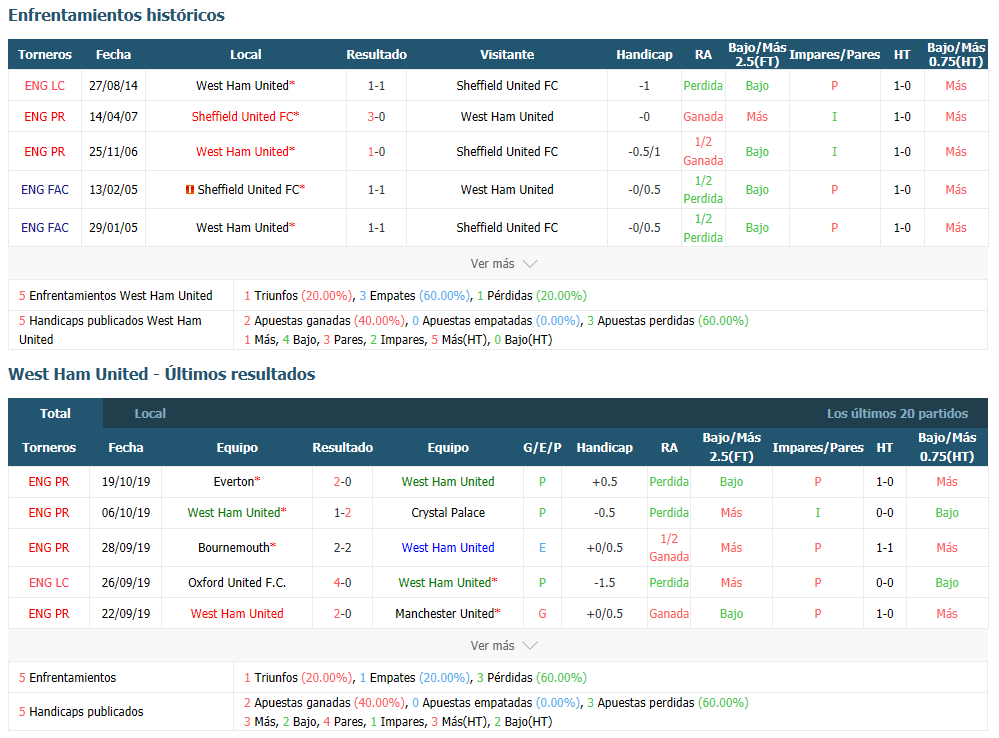Click 5 Enfrentamientos West Ham United summary
The width and height of the screenshot is (999, 738).
(115, 296)
